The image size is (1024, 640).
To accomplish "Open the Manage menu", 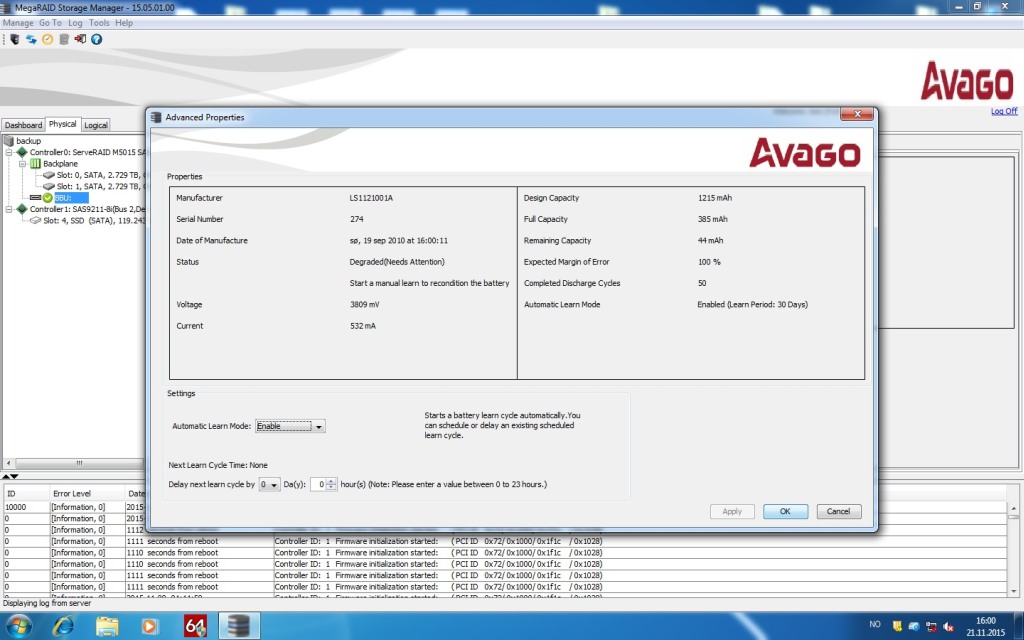I will [18, 23].
